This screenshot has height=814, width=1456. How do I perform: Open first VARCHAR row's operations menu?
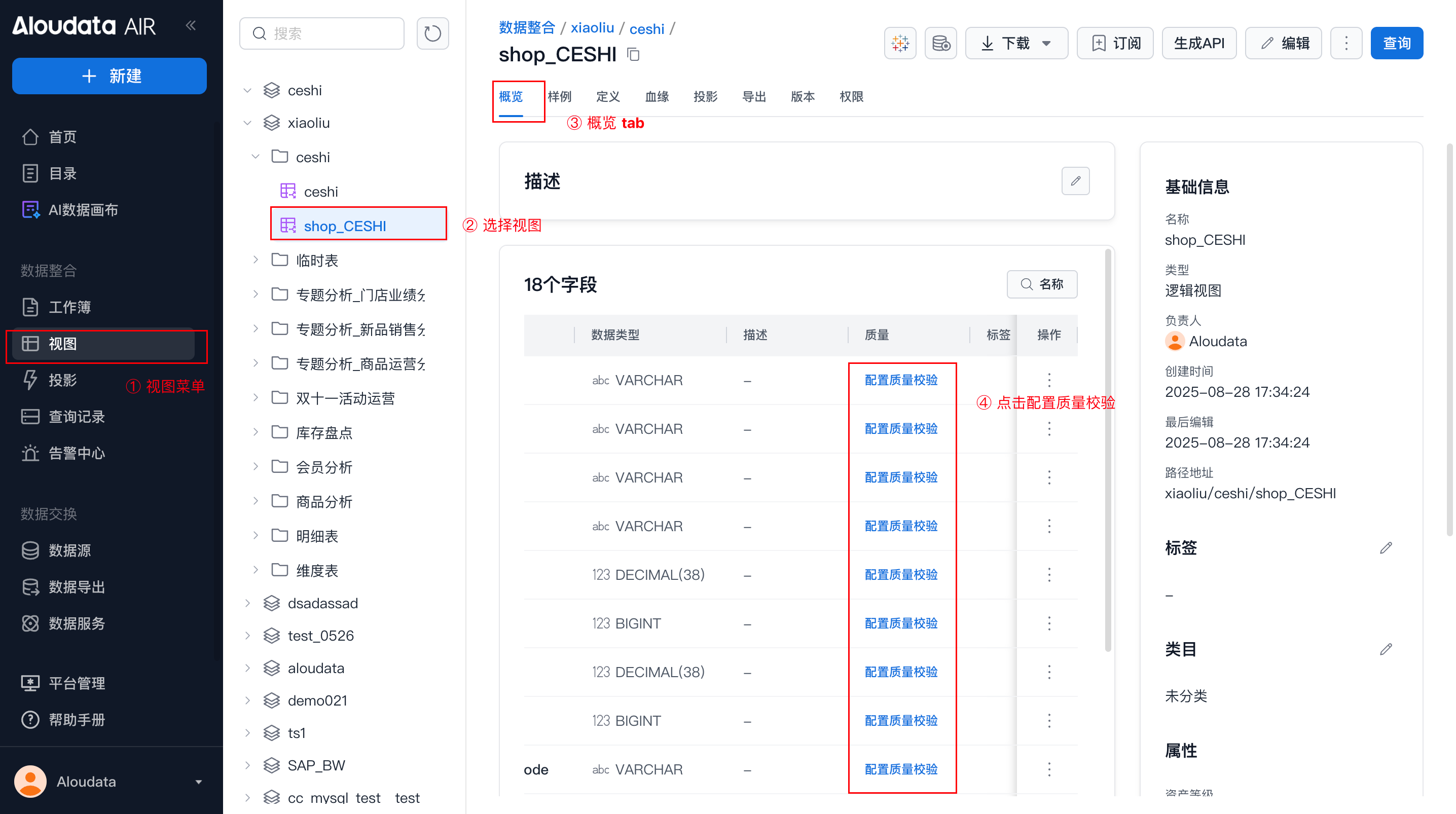(1049, 380)
